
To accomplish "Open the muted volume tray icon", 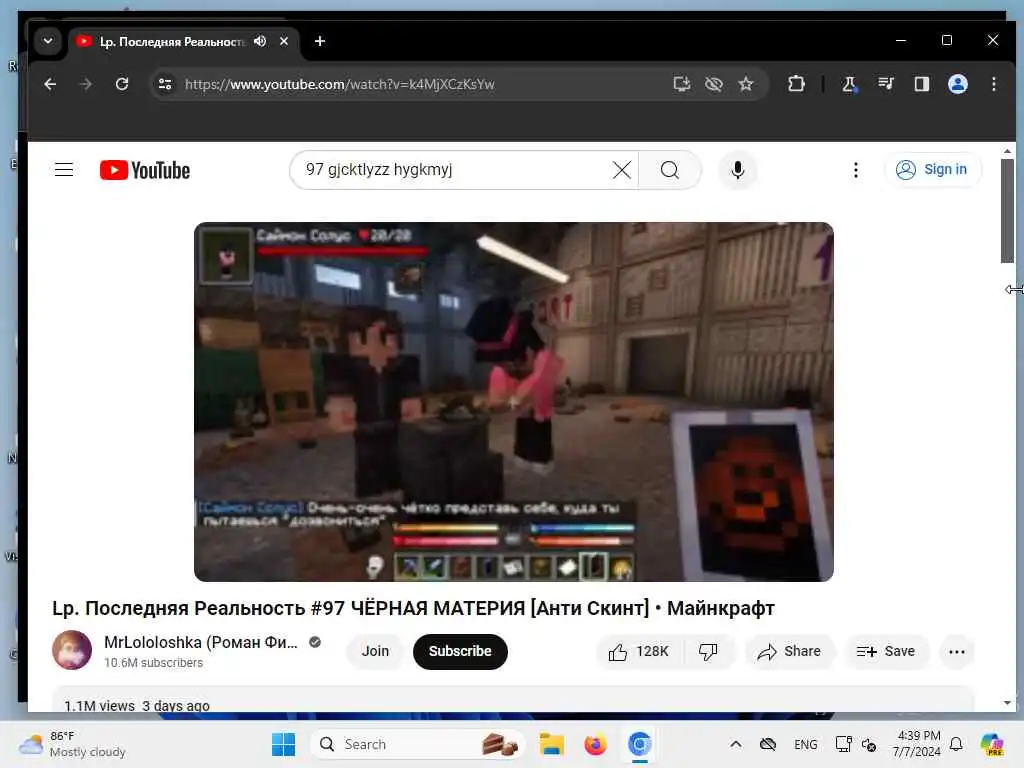I will 869,744.
